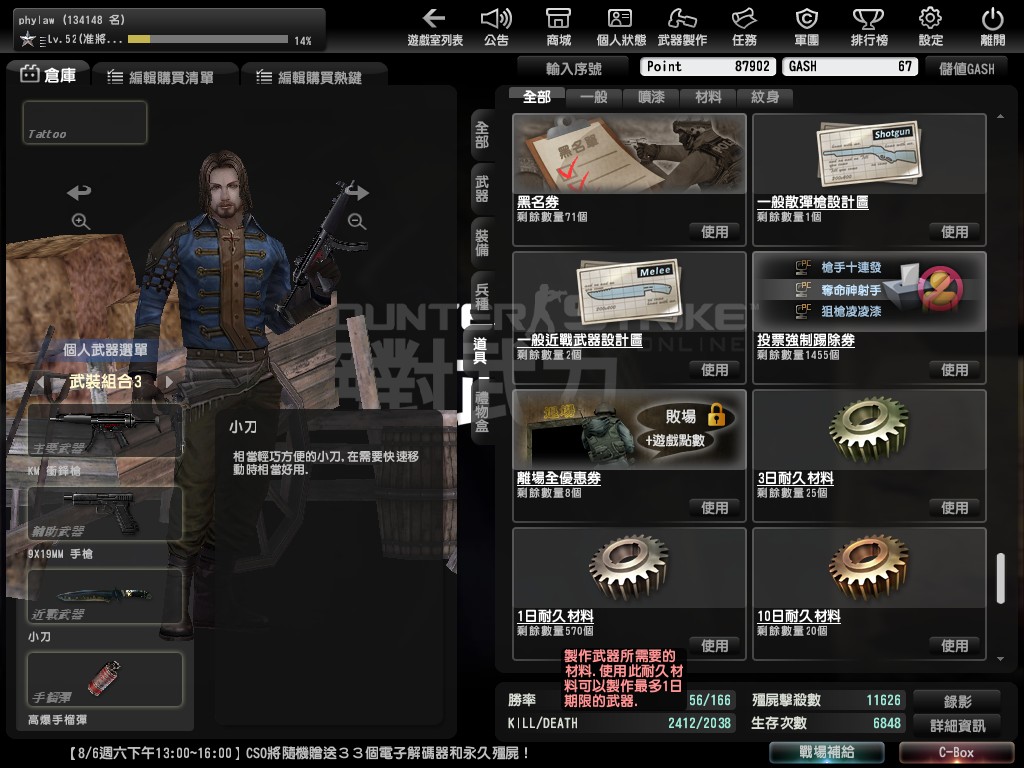1024x768 pixels.
Task: Use the leave-room coupon (離場全優惠券)
Action: (714, 507)
